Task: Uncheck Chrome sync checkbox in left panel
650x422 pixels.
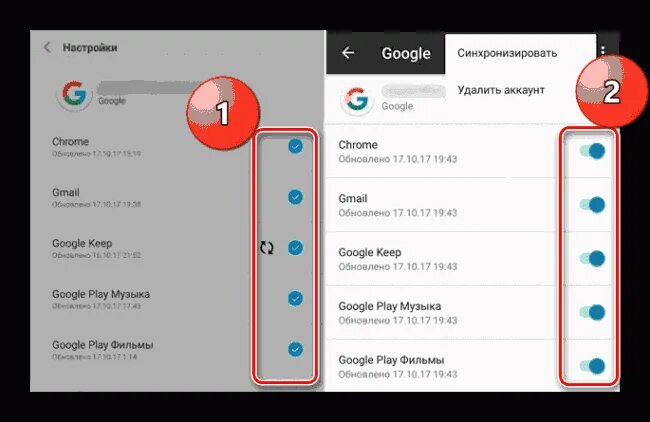Action: pos(295,146)
